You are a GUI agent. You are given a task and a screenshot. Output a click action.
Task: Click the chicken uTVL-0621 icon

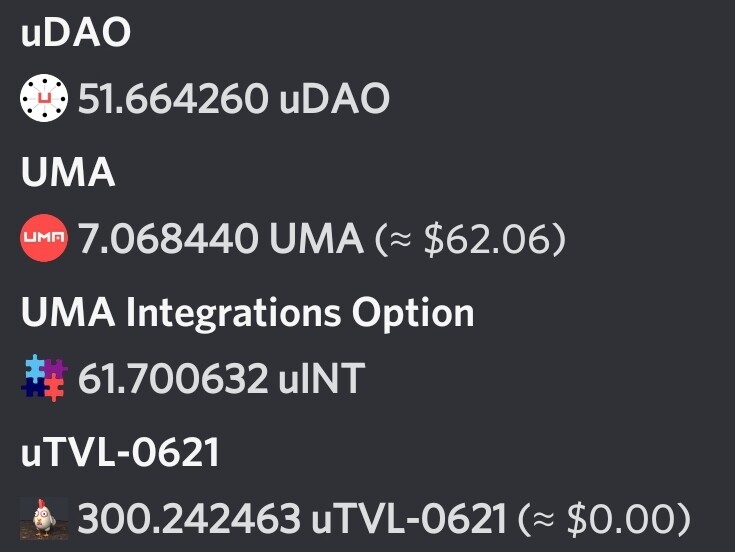44,519
